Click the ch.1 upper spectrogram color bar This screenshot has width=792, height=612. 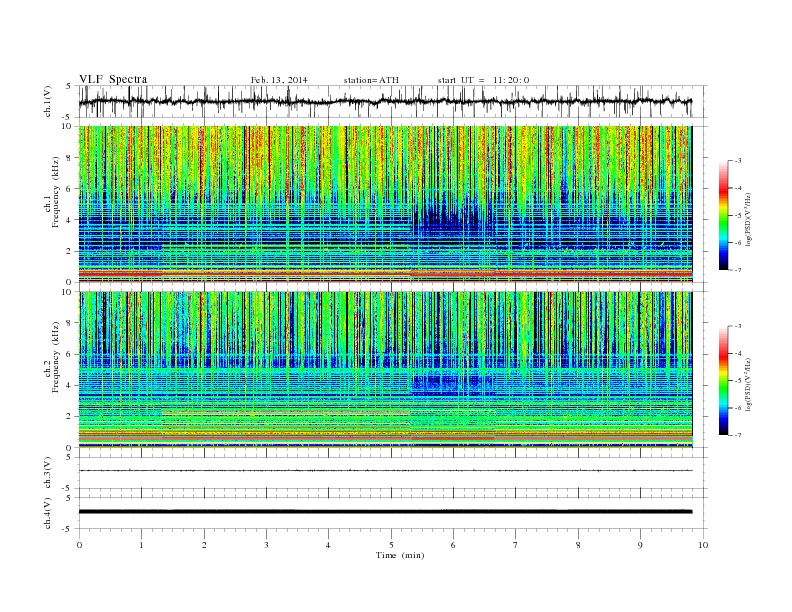click(x=723, y=215)
